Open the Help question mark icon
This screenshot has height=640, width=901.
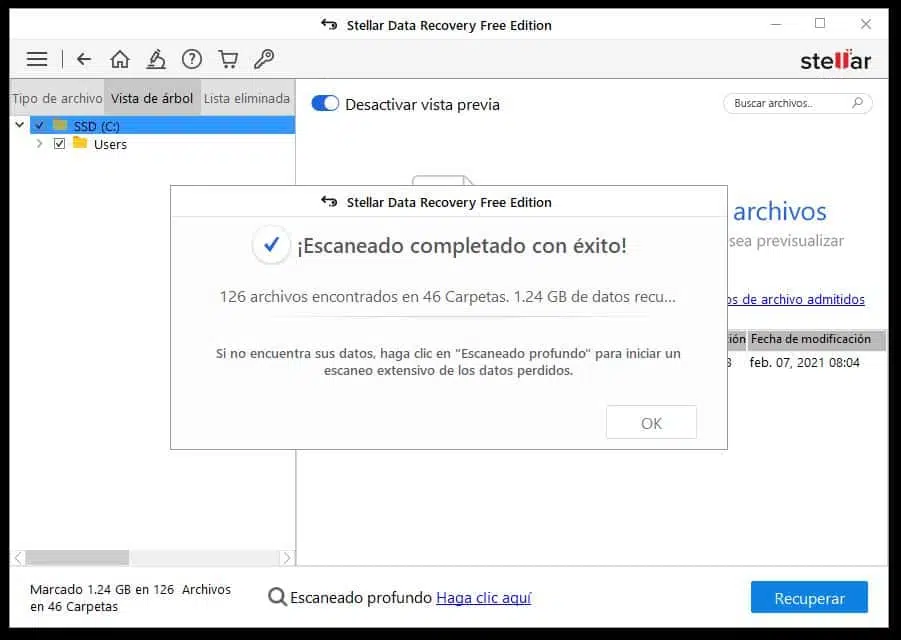click(x=192, y=59)
